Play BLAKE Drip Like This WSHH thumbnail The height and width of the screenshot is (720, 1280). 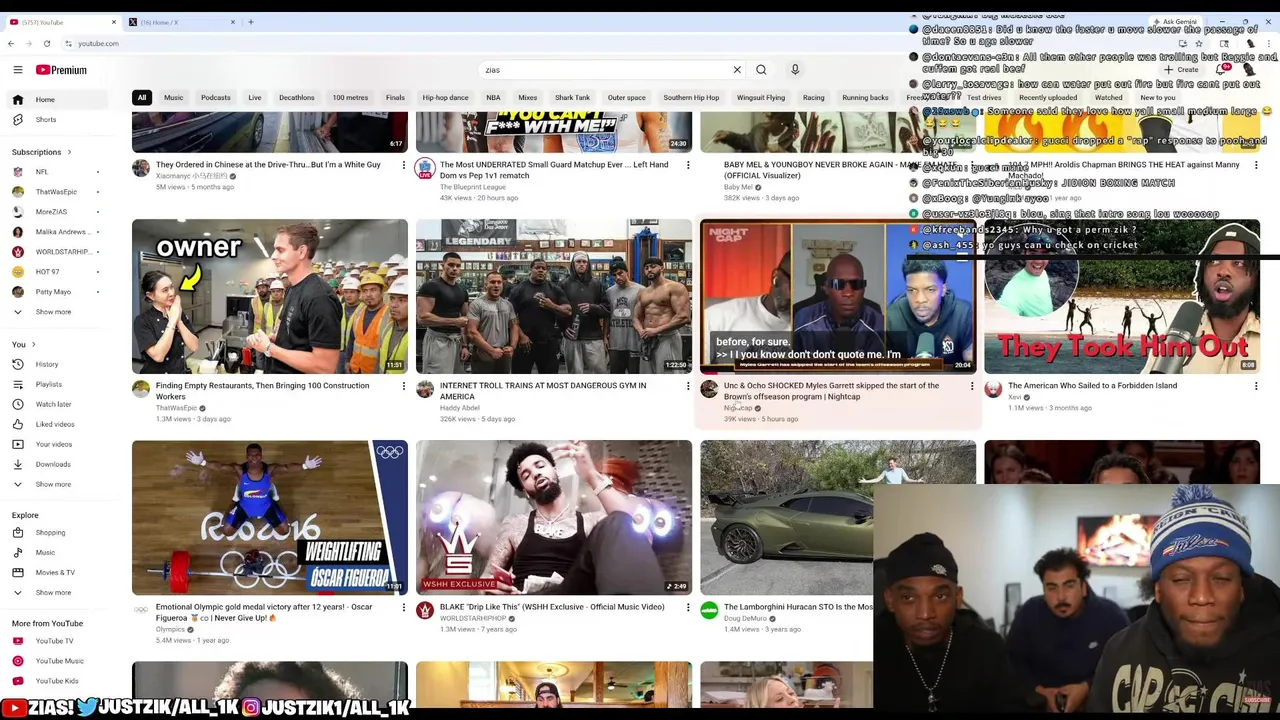[x=554, y=517]
